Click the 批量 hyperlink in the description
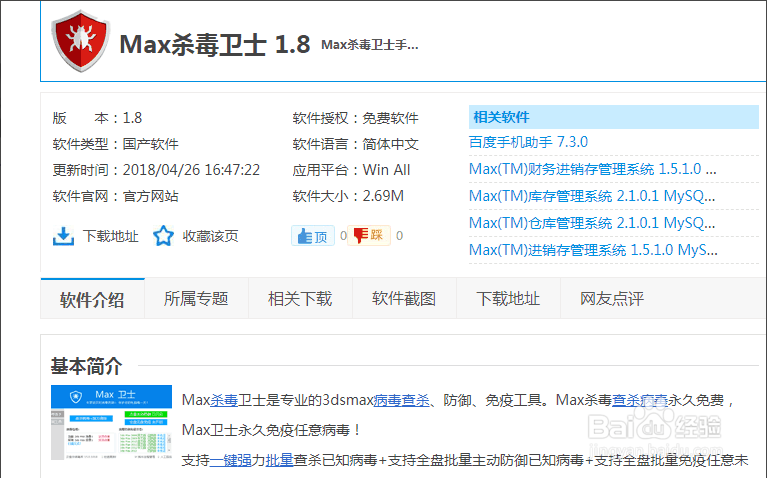767x478 pixels. 279,460
